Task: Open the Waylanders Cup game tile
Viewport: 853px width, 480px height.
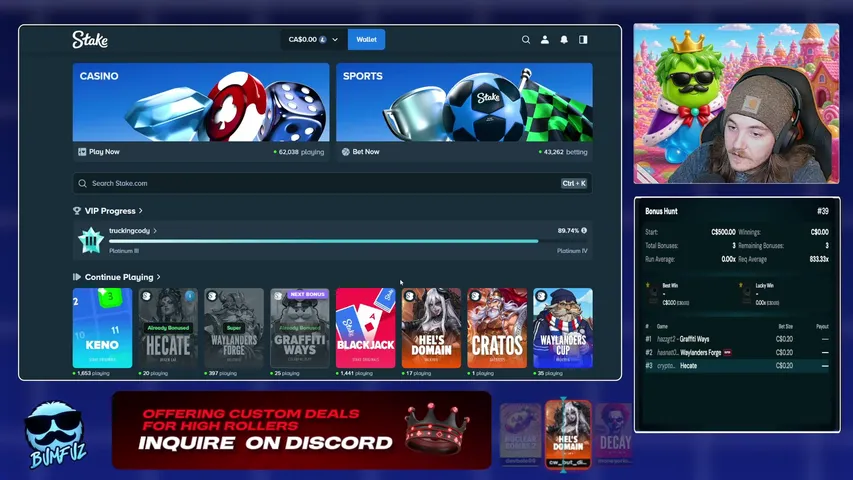Action: pos(563,328)
